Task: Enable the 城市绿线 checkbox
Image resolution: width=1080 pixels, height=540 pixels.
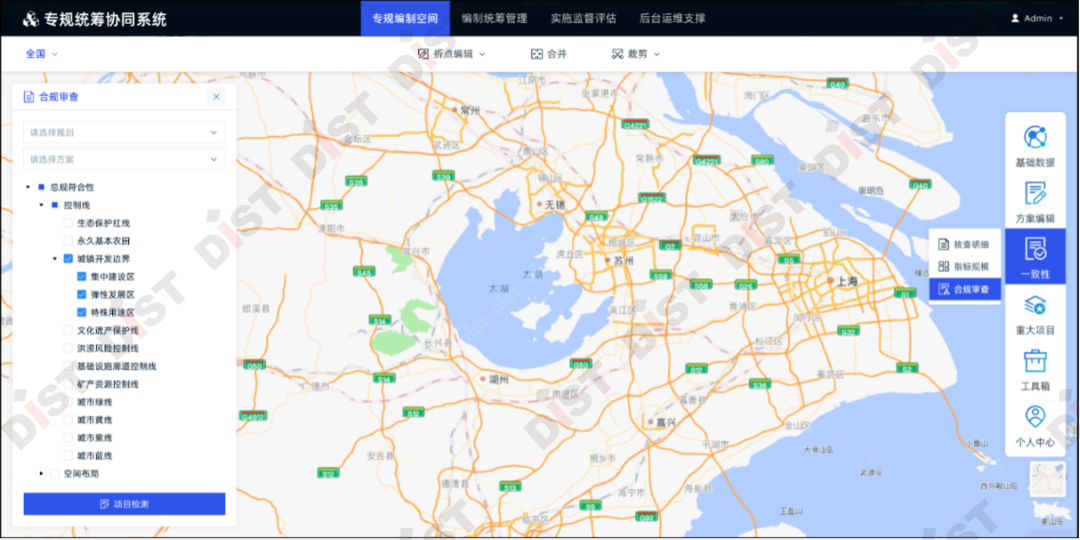Action: click(x=68, y=402)
